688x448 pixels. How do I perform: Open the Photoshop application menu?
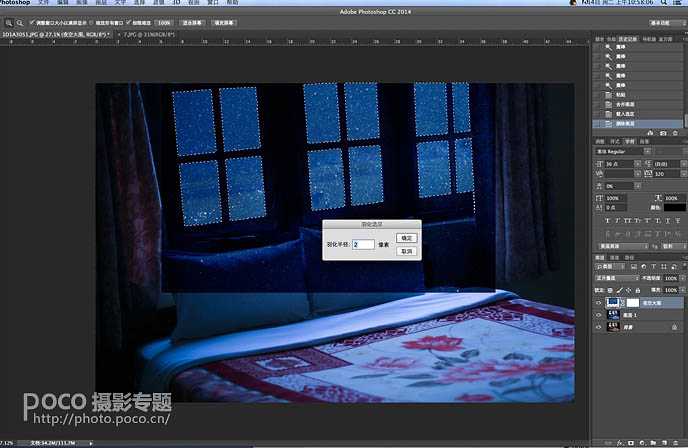[x=15, y=2]
